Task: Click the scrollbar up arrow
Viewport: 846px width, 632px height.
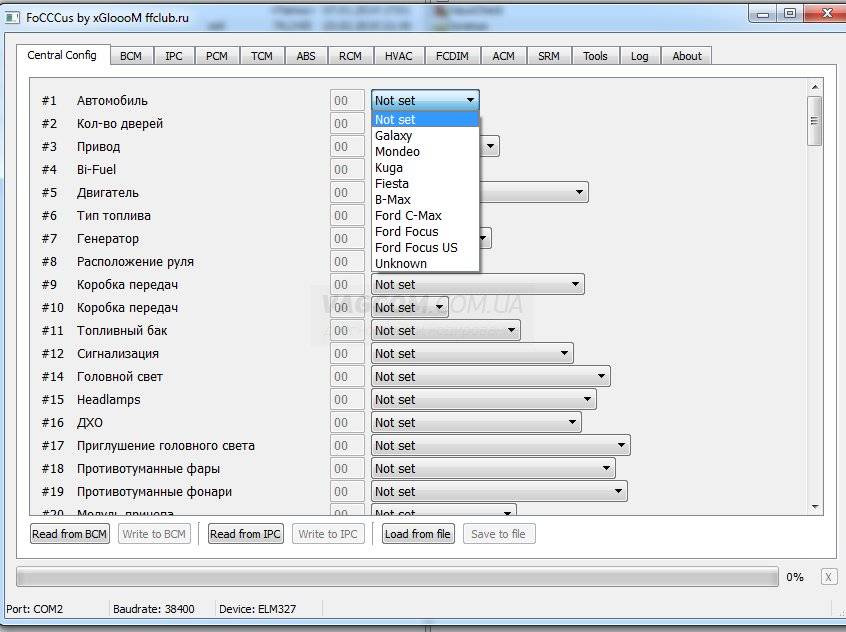Action: 815,87
